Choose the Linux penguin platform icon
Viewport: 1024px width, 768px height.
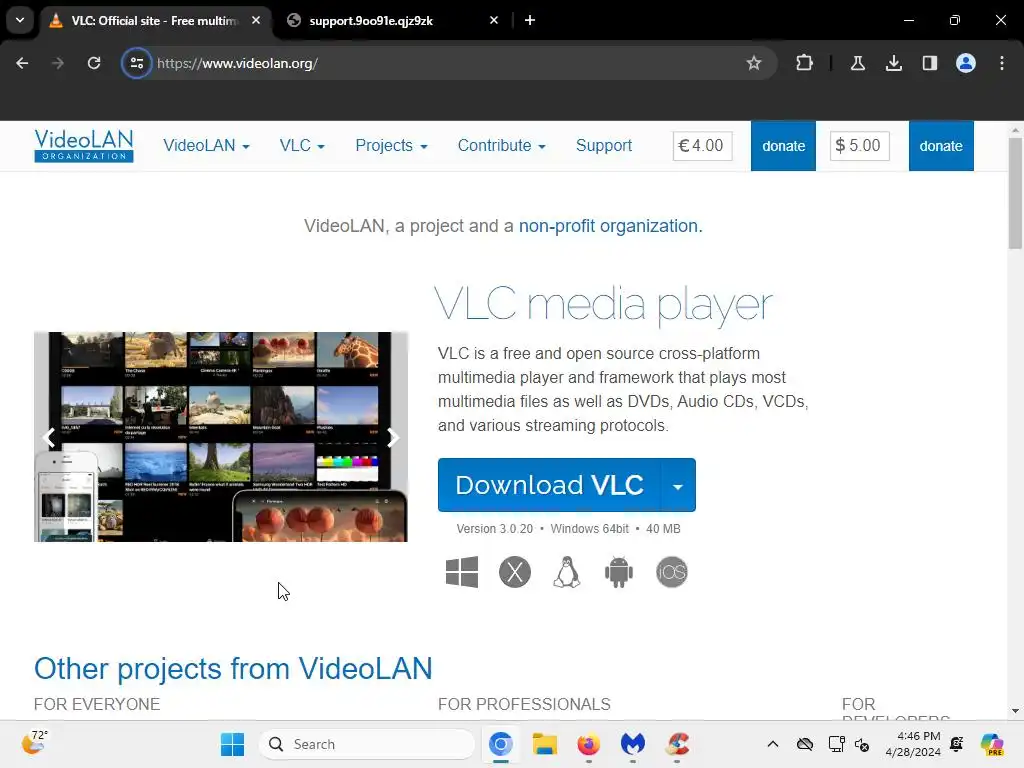click(567, 572)
